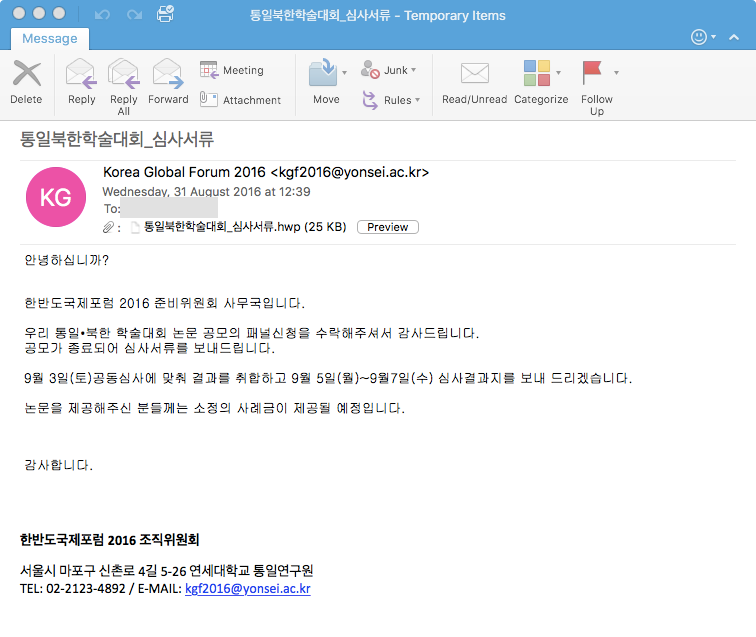
Task: Click the Delete message icon
Action: coord(26,81)
